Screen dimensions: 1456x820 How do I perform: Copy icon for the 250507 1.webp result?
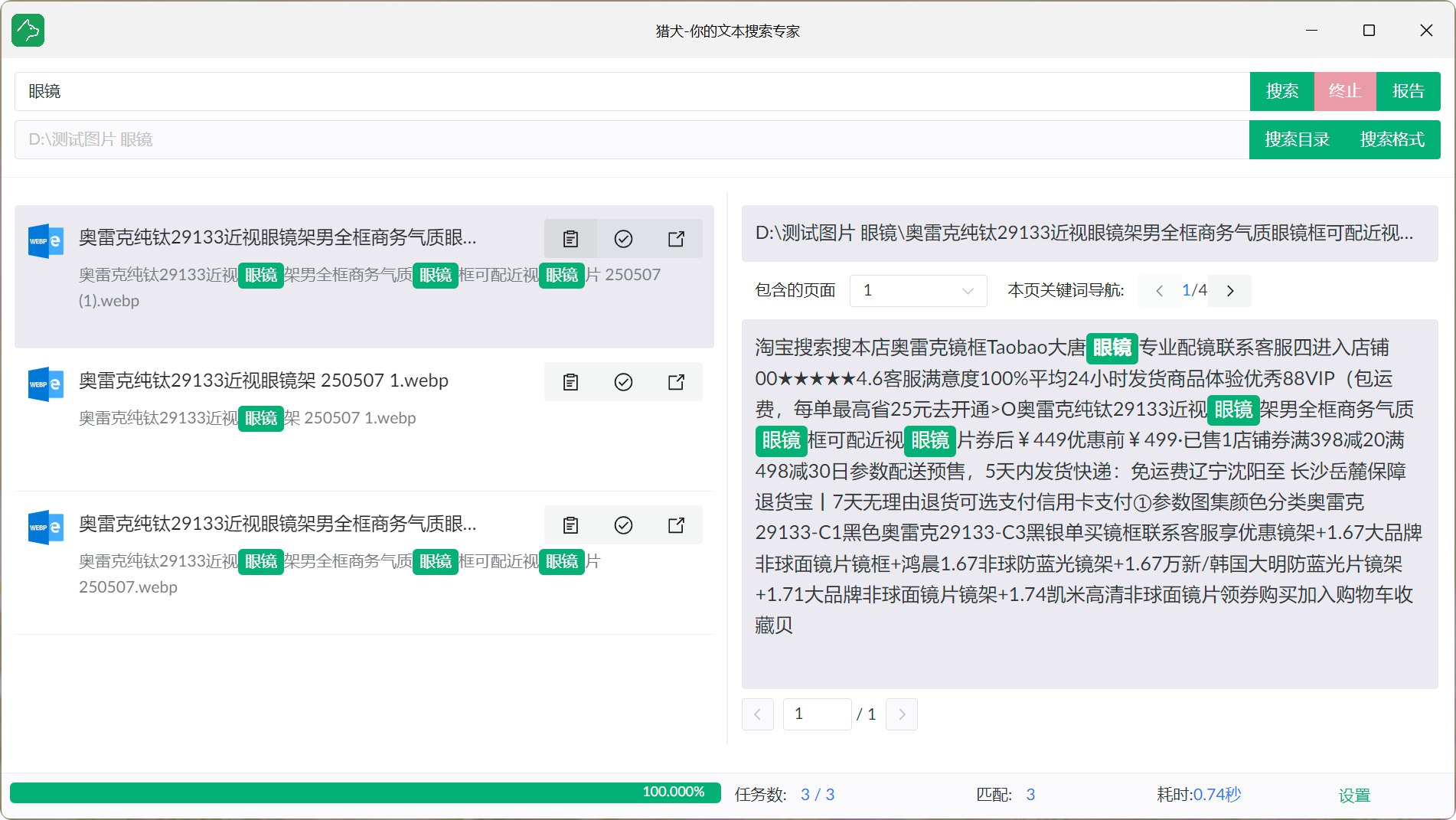click(x=570, y=382)
